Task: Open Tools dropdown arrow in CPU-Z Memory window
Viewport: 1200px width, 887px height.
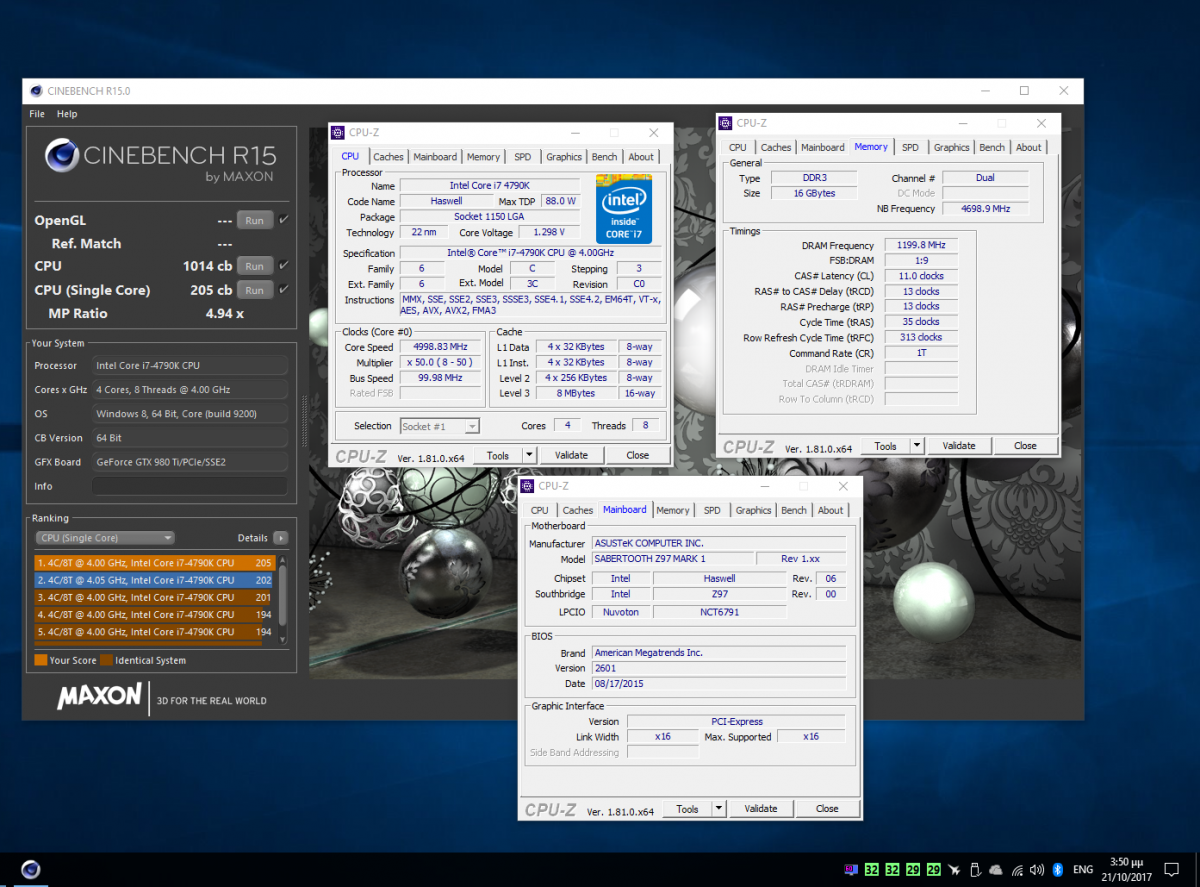Action: [x=917, y=446]
